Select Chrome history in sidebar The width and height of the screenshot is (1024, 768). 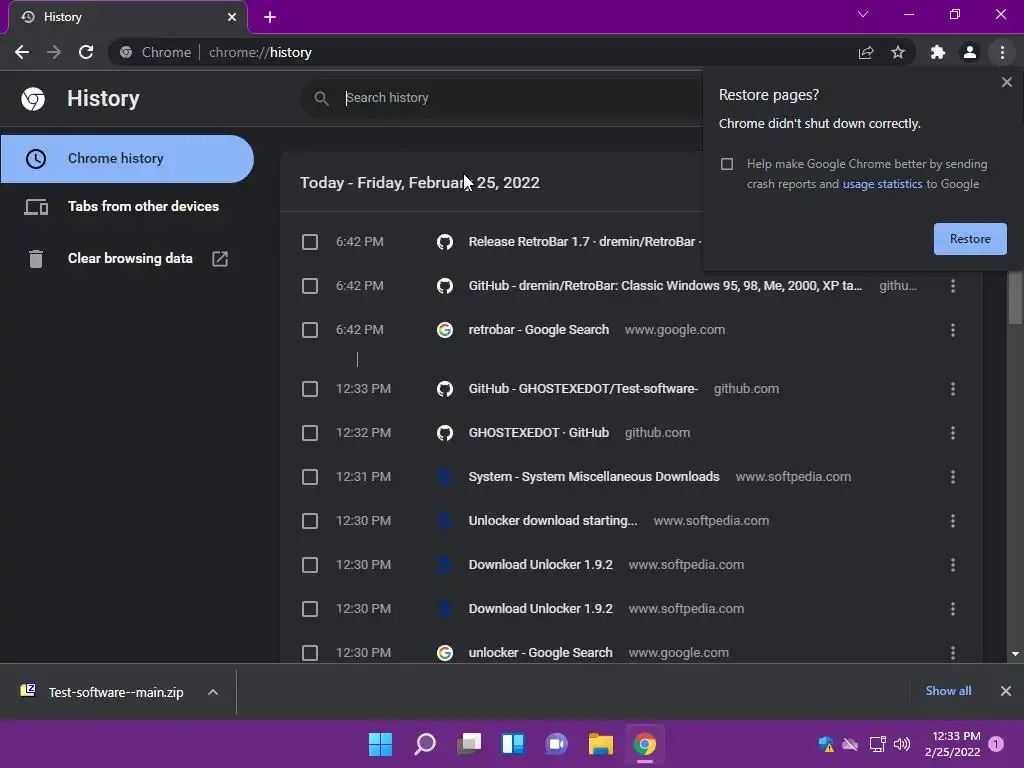pos(127,159)
